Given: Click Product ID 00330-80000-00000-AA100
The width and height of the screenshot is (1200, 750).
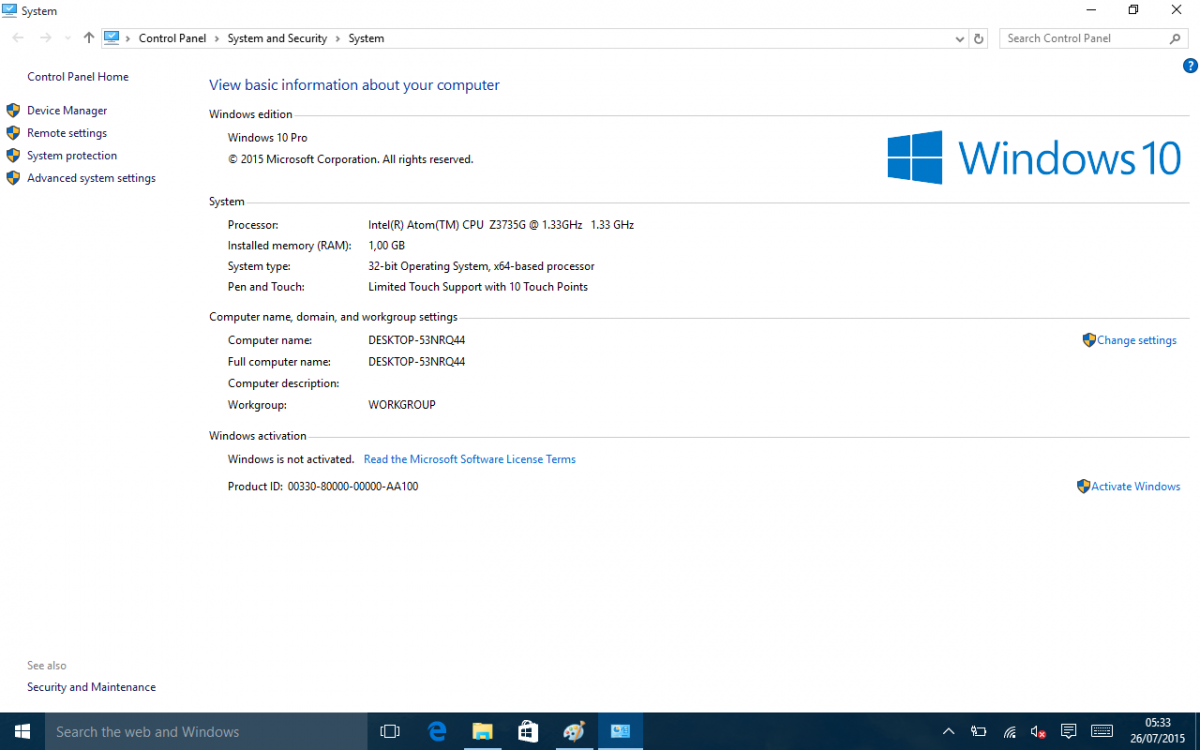Looking at the screenshot, I should (x=323, y=486).
